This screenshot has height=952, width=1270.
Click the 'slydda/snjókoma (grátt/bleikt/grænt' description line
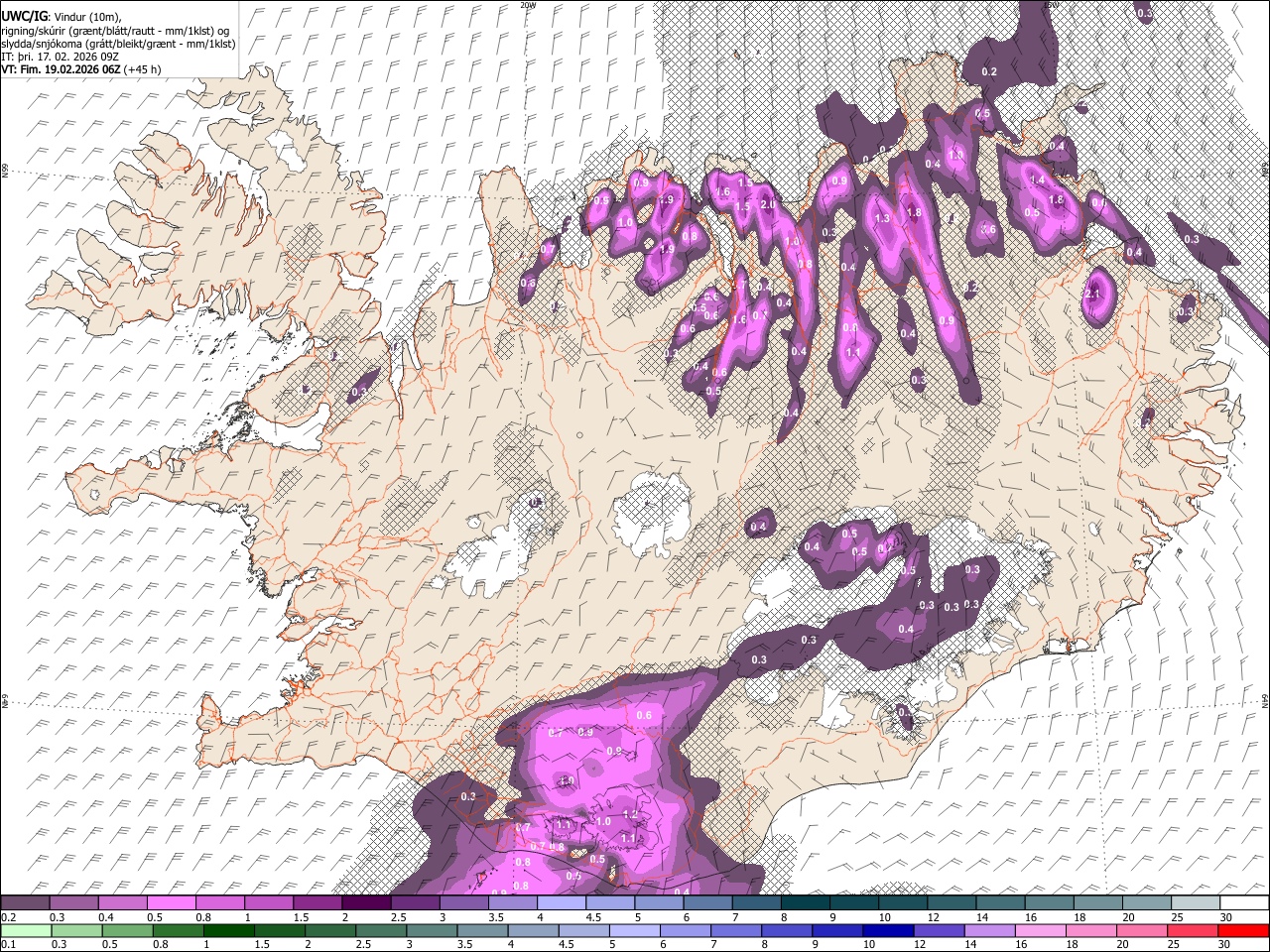(x=118, y=44)
